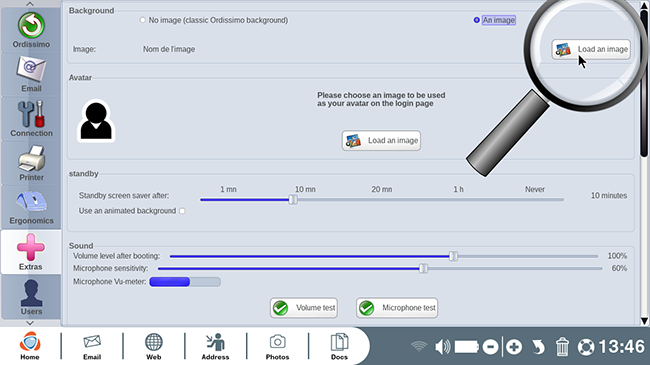Image resolution: width=650 pixels, height=365 pixels.
Task: Open the Photos camera icon in dock
Action: pyautogui.click(x=277, y=346)
